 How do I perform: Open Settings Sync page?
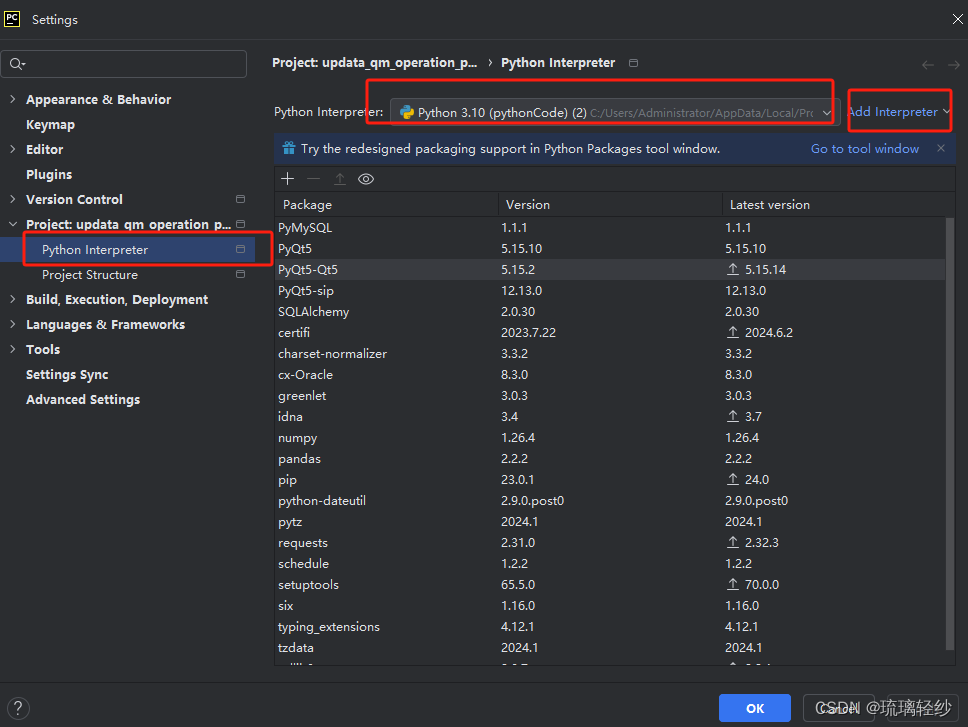pyautogui.click(x=67, y=375)
